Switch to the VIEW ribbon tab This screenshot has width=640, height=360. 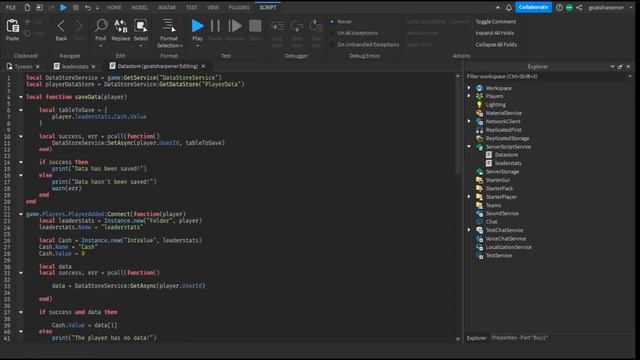[x=213, y=7]
